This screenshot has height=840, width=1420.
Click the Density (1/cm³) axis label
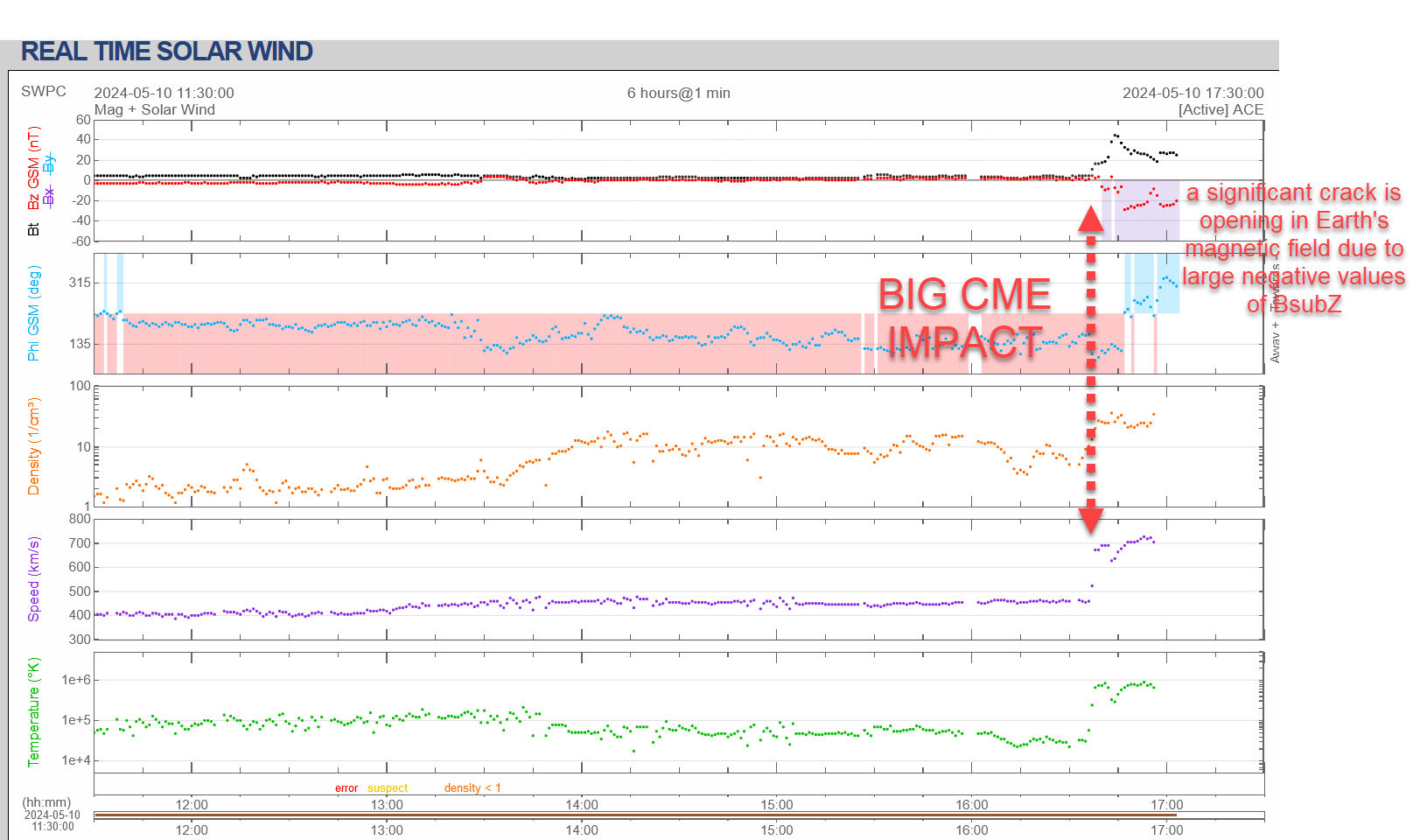tap(34, 446)
